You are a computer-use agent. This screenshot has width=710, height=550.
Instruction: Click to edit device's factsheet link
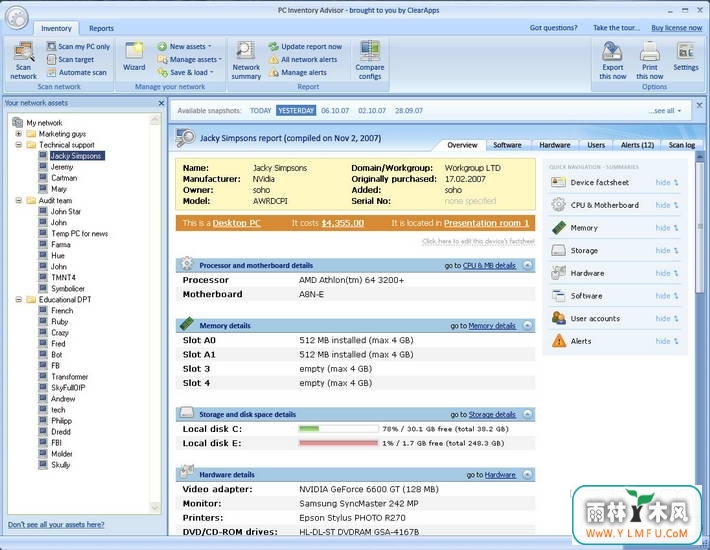(x=478, y=241)
